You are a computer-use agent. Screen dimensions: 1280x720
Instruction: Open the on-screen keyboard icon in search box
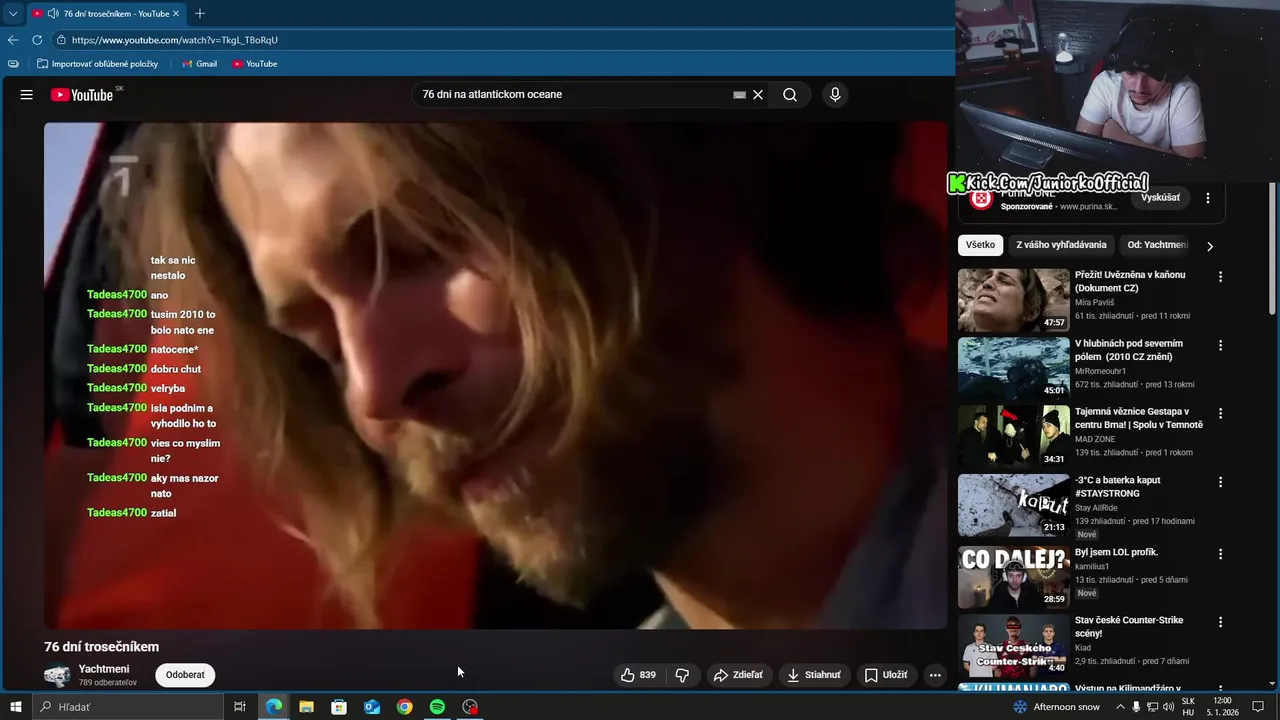click(739, 95)
